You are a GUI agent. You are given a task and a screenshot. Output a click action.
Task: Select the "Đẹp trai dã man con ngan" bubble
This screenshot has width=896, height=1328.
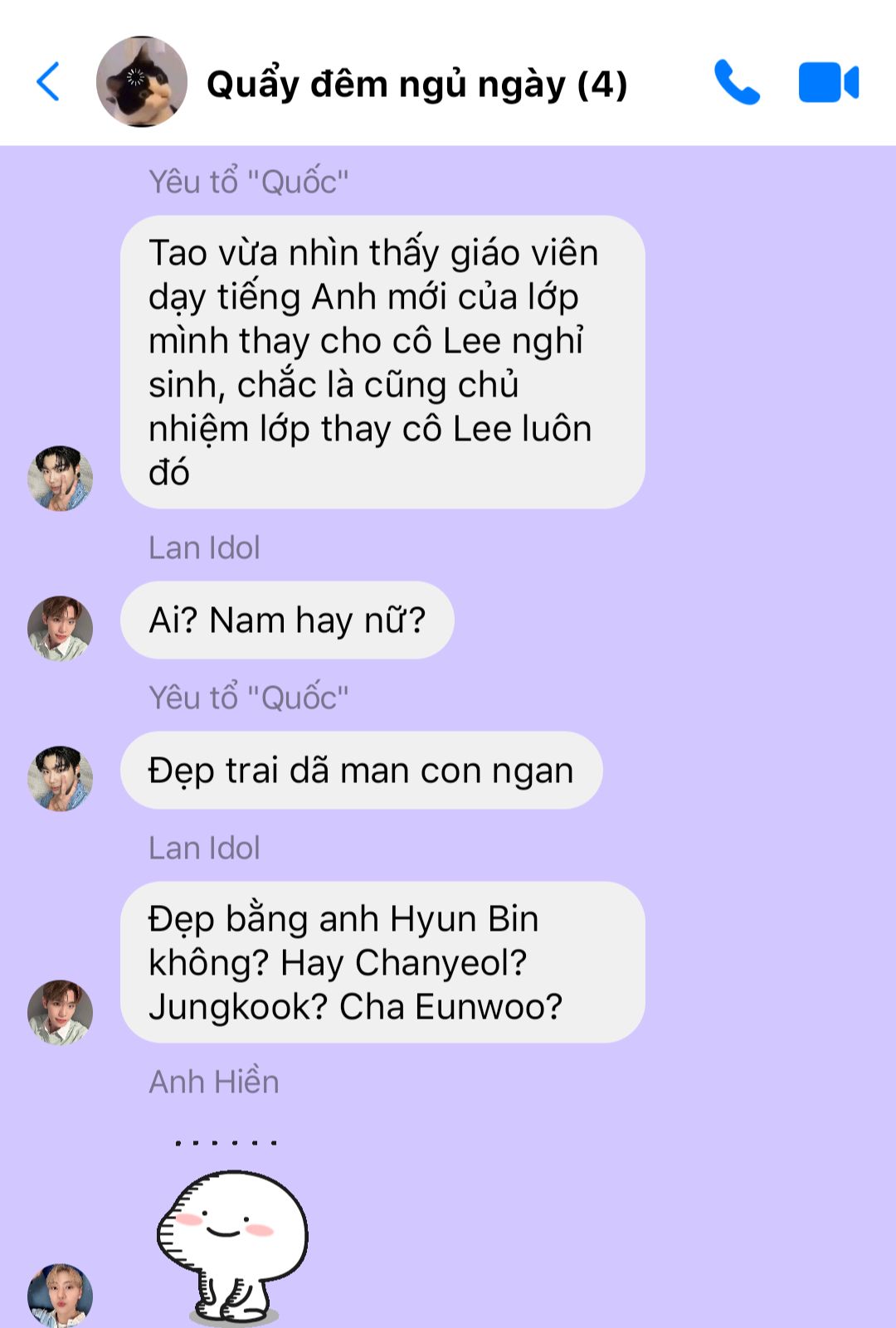click(x=361, y=770)
